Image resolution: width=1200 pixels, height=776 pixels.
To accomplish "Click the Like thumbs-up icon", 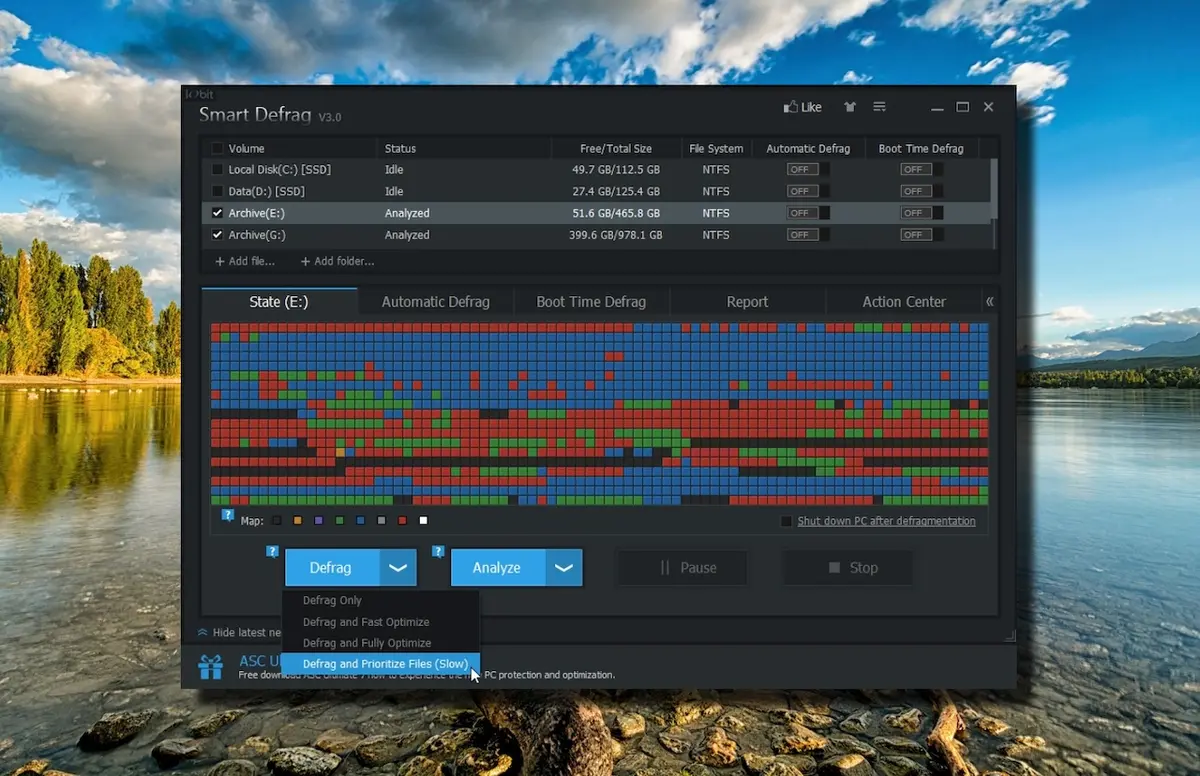I will [x=791, y=107].
